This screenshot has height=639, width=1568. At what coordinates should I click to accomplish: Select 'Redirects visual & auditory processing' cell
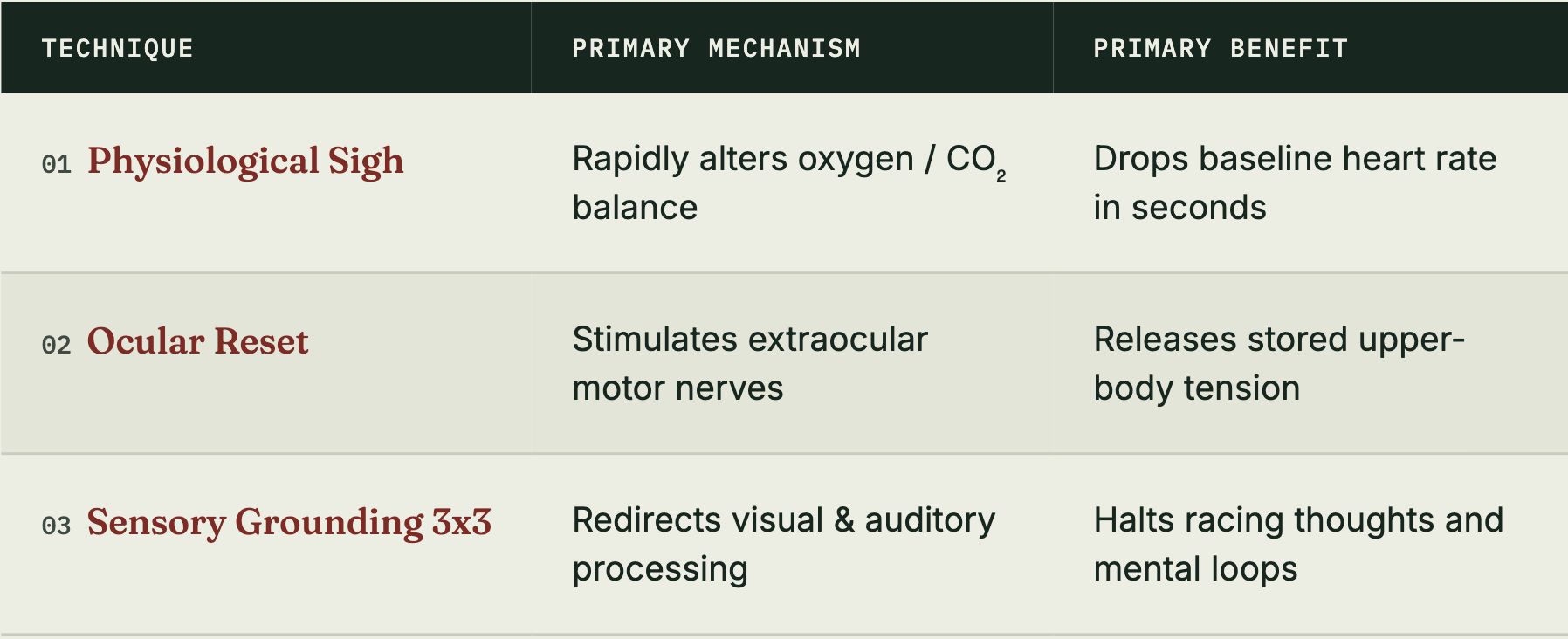(783, 545)
